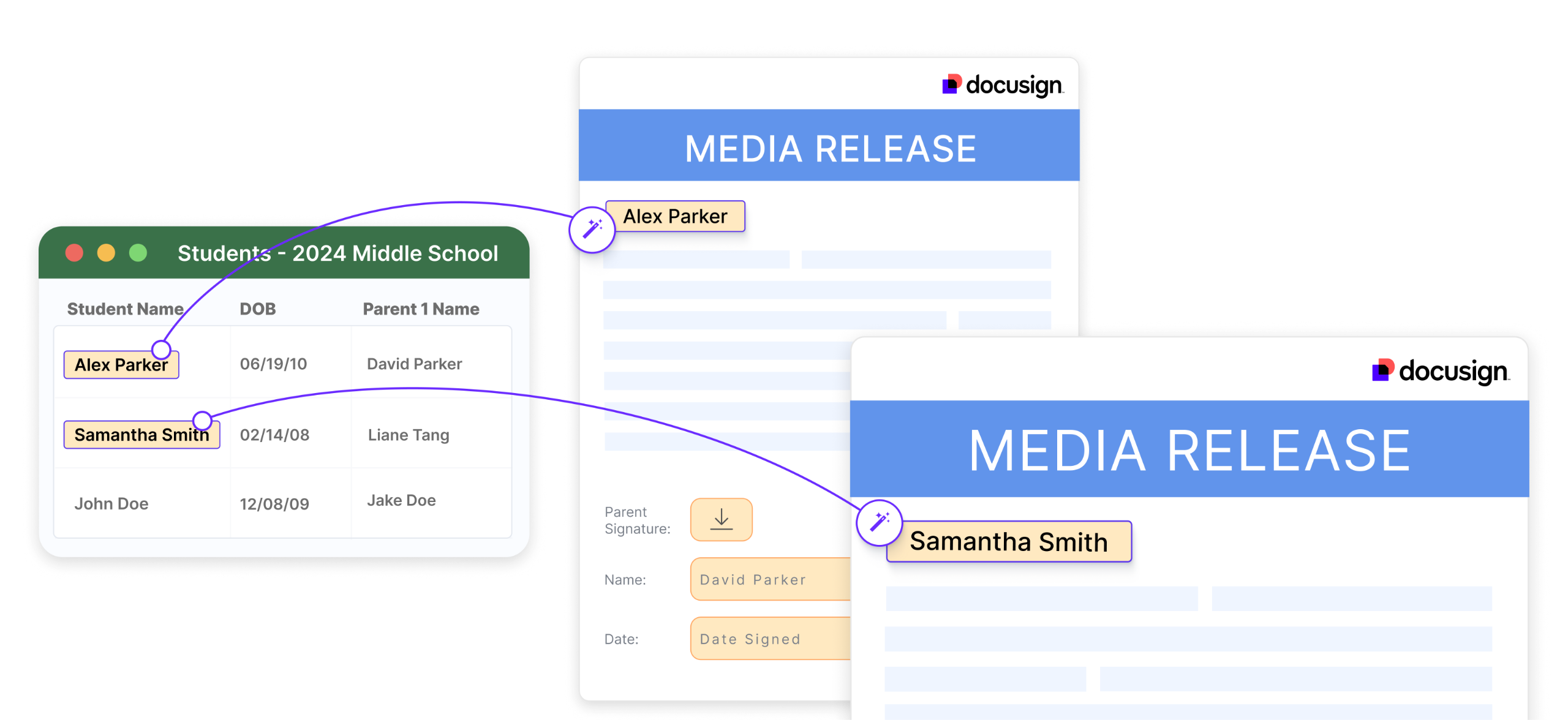Click the Student Name column header
The width and height of the screenshot is (1568, 720).
125,309
